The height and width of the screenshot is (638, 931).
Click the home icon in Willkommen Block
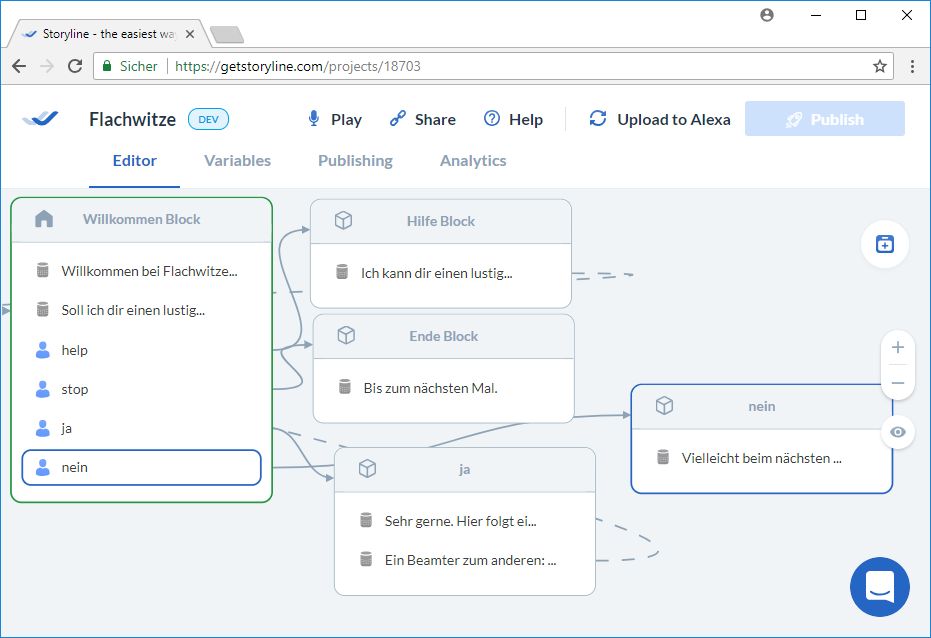pyautogui.click(x=44, y=219)
